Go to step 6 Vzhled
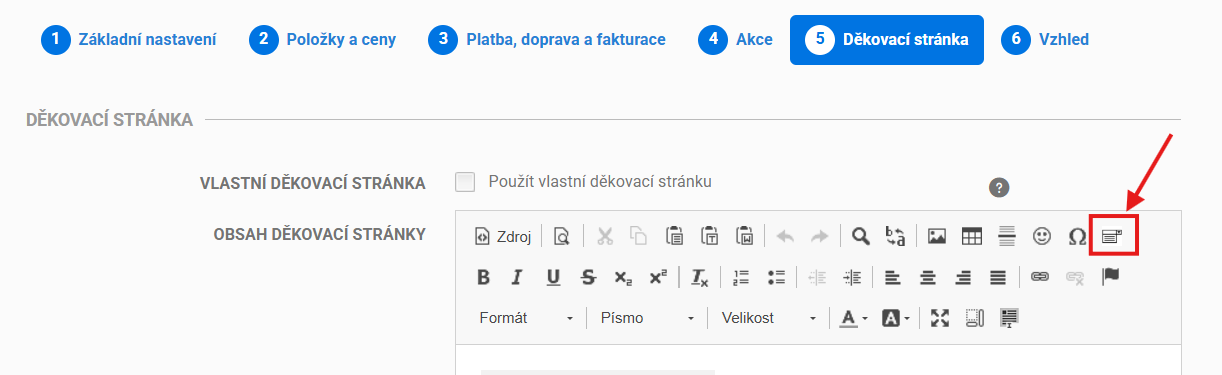The height and width of the screenshot is (375, 1222). tap(1045, 40)
